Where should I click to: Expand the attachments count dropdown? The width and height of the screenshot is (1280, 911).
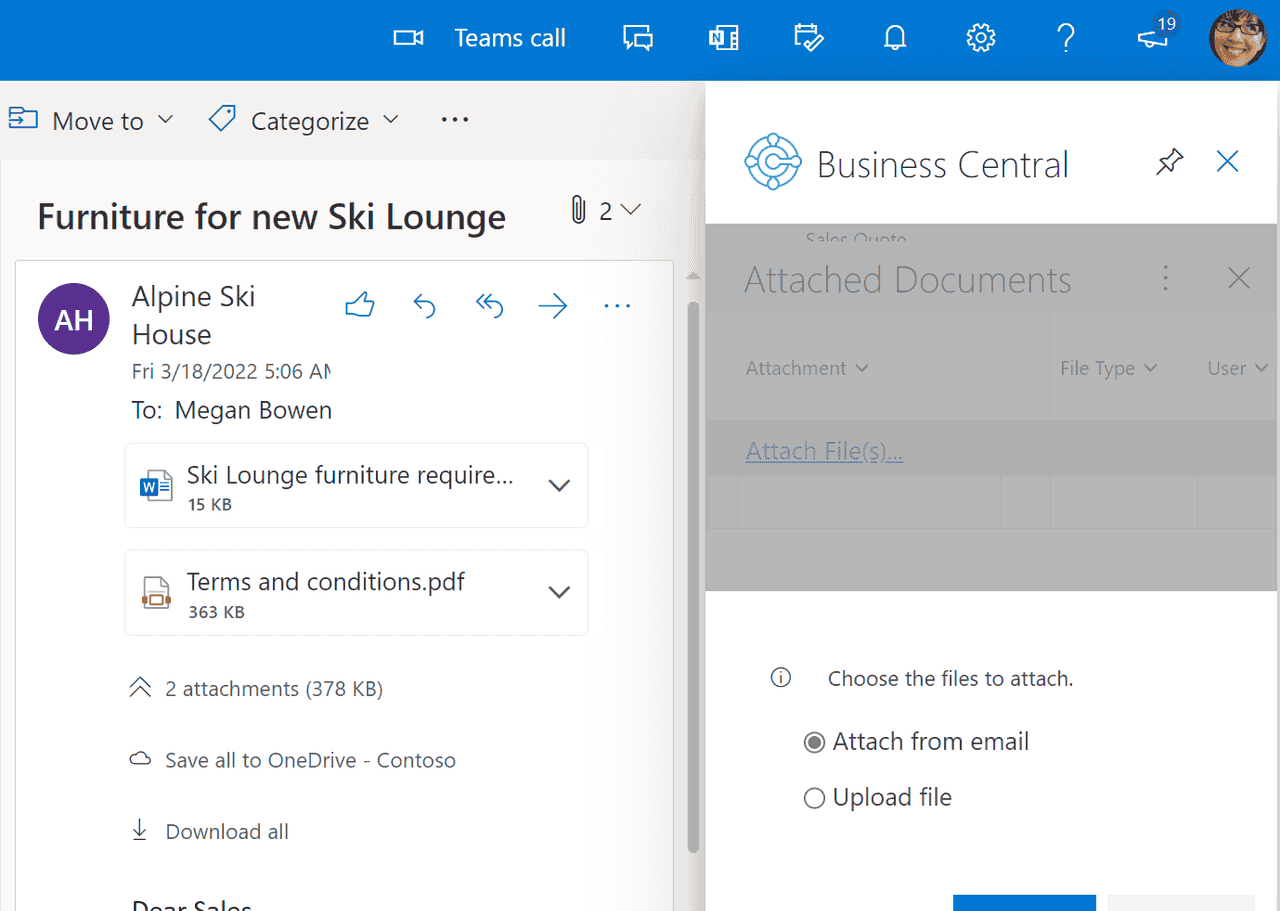[630, 209]
